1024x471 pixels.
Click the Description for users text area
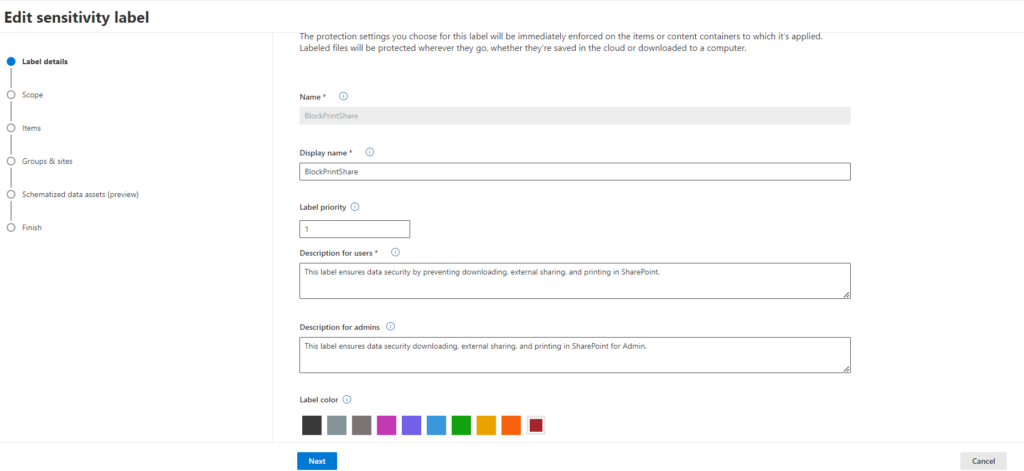[575, 280]
